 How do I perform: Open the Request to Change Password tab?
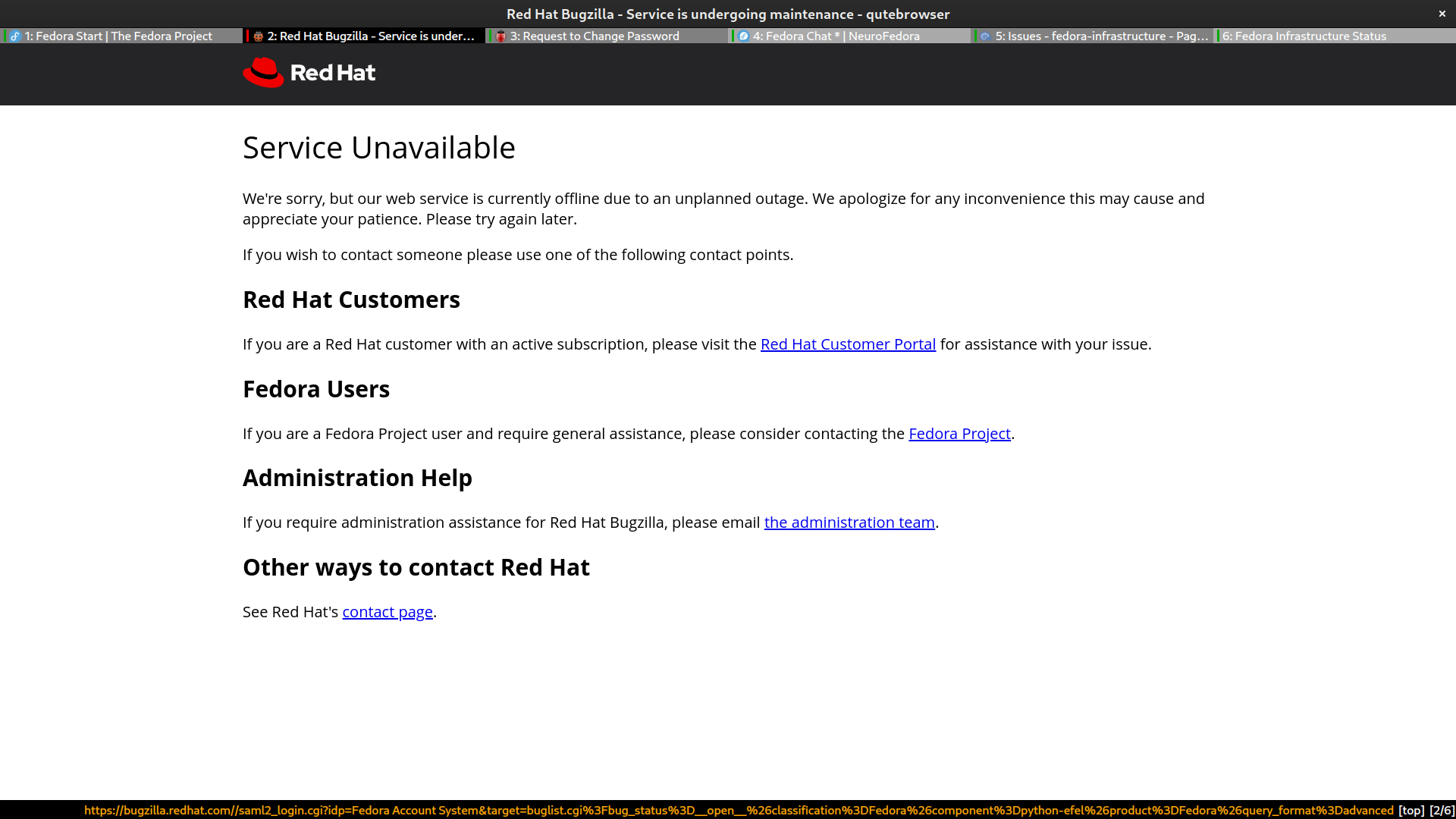tap(607, 36)
